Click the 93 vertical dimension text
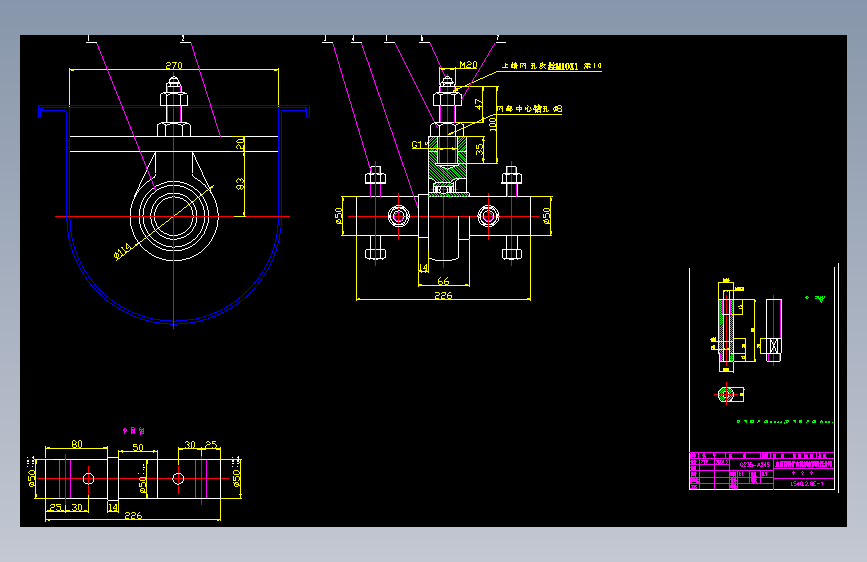This screenshot has height=562, width=867. [240, 184]
